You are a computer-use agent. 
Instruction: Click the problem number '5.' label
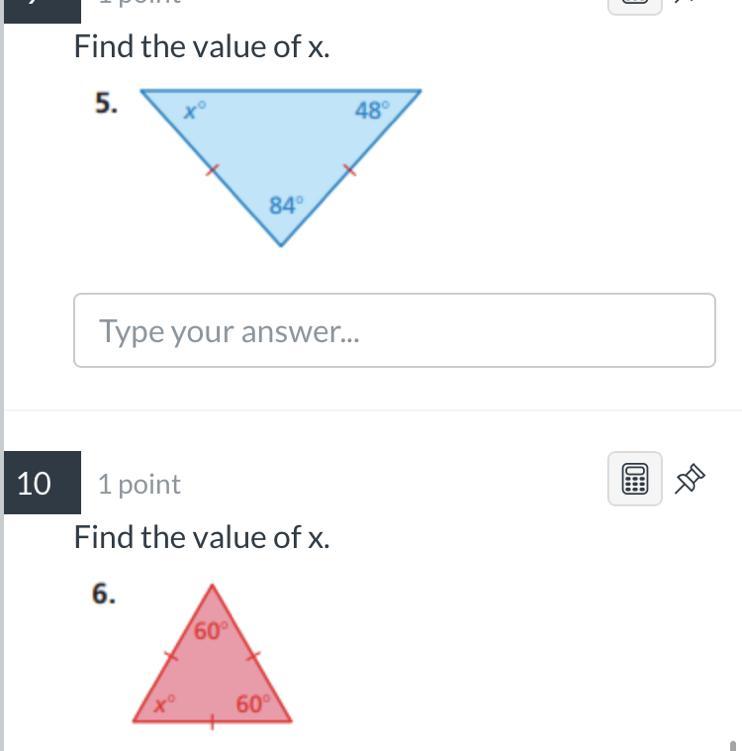click(x=106, y=103)
